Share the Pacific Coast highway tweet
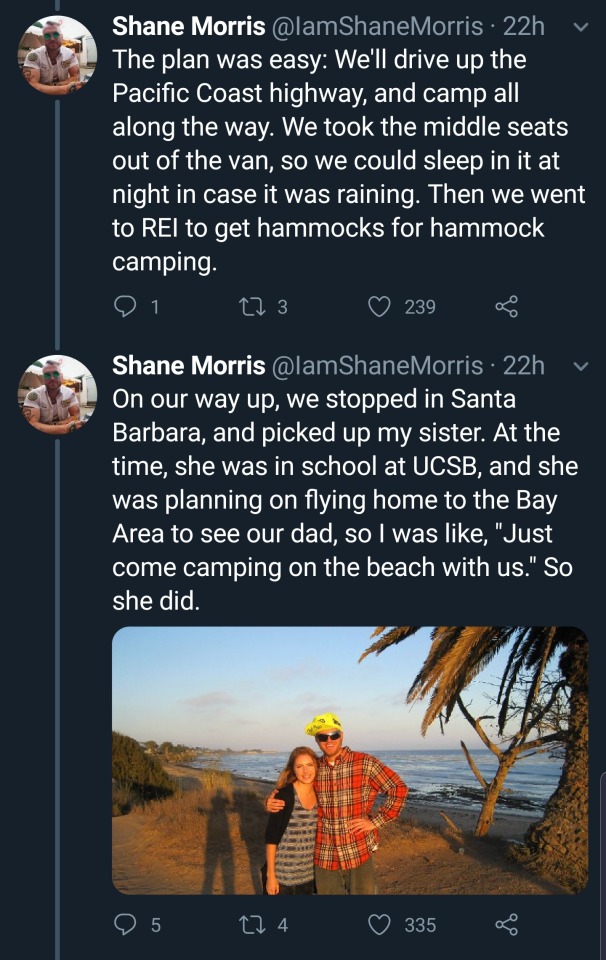The width and height of the screenshot is (606, 960). 507,307
